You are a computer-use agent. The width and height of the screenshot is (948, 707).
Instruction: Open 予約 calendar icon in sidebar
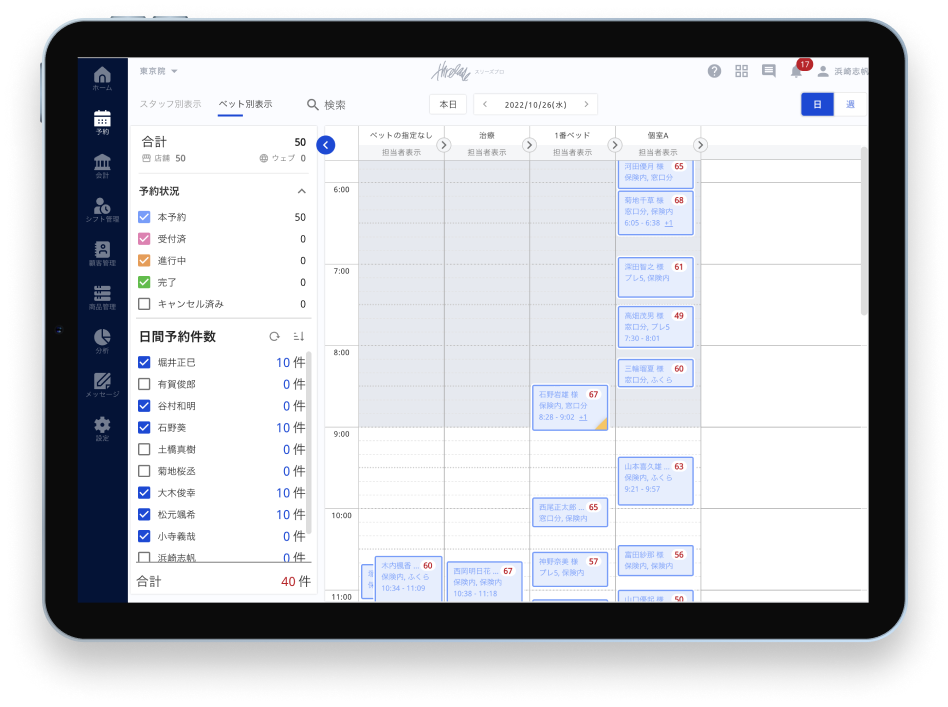point(102,122)
